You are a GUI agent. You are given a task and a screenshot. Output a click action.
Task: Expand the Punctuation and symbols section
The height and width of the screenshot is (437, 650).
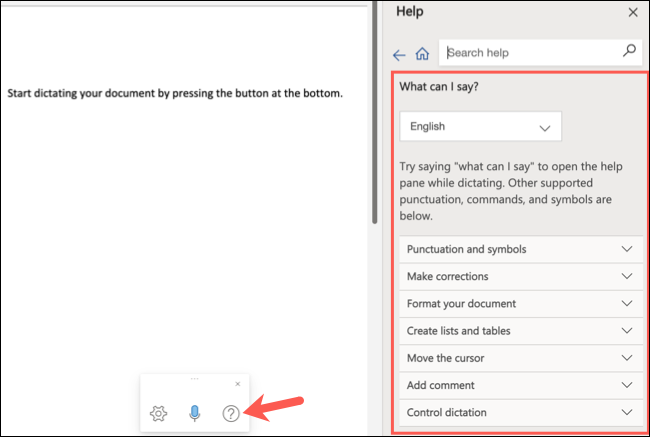[x=519, y=249]
